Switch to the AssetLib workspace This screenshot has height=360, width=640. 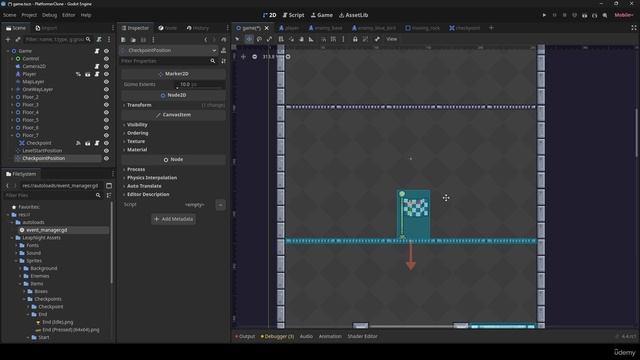click(353, 15)
